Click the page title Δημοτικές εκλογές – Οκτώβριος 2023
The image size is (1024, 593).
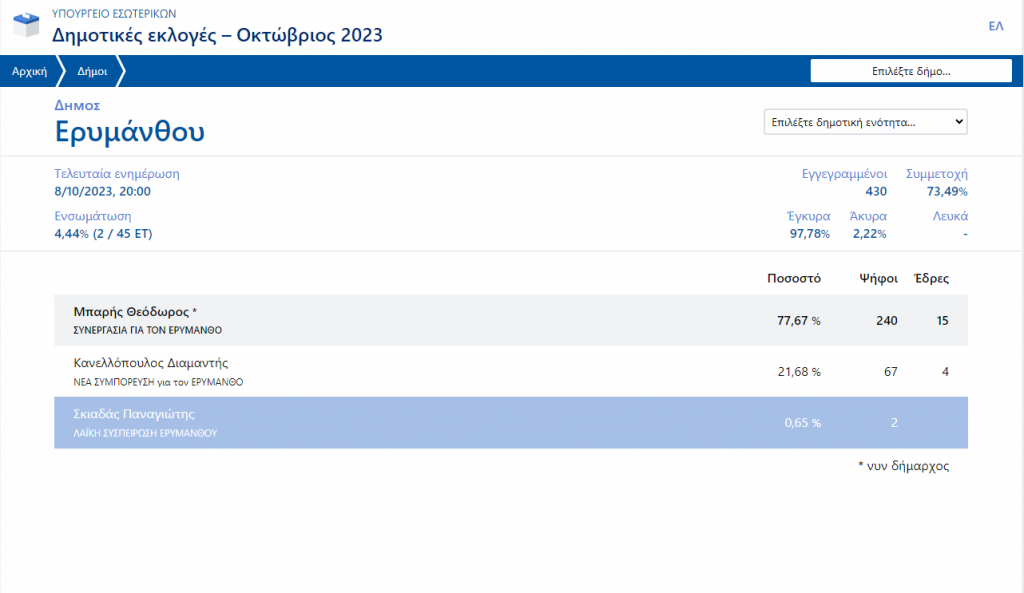(x=217, y=35)
